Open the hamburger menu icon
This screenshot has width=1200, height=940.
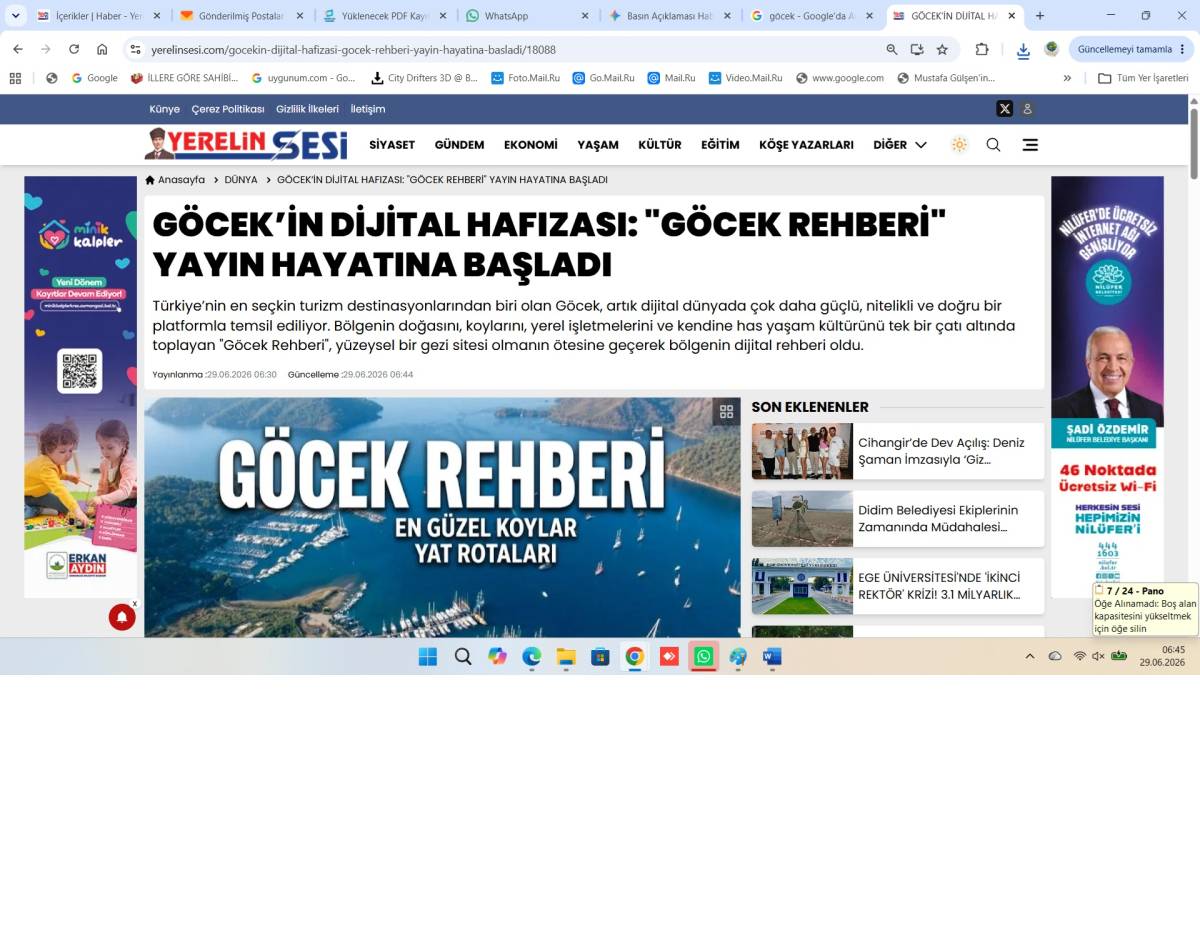pyautogui.click(x=1030, y=145)
